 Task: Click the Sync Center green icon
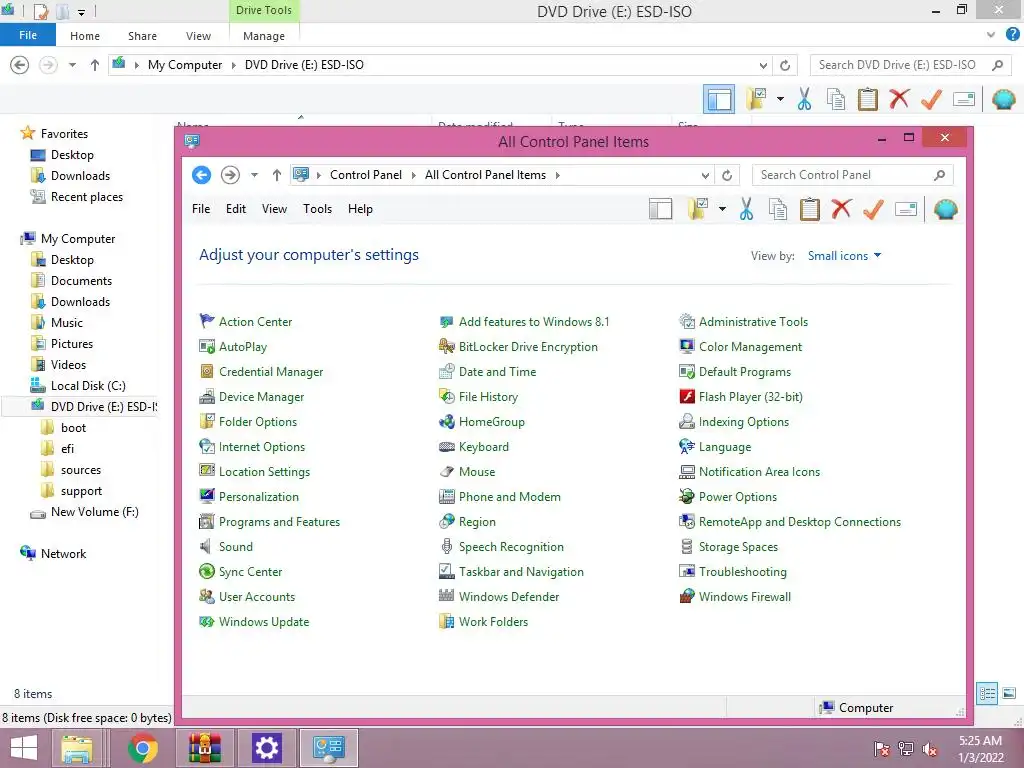tap(206, 571)
